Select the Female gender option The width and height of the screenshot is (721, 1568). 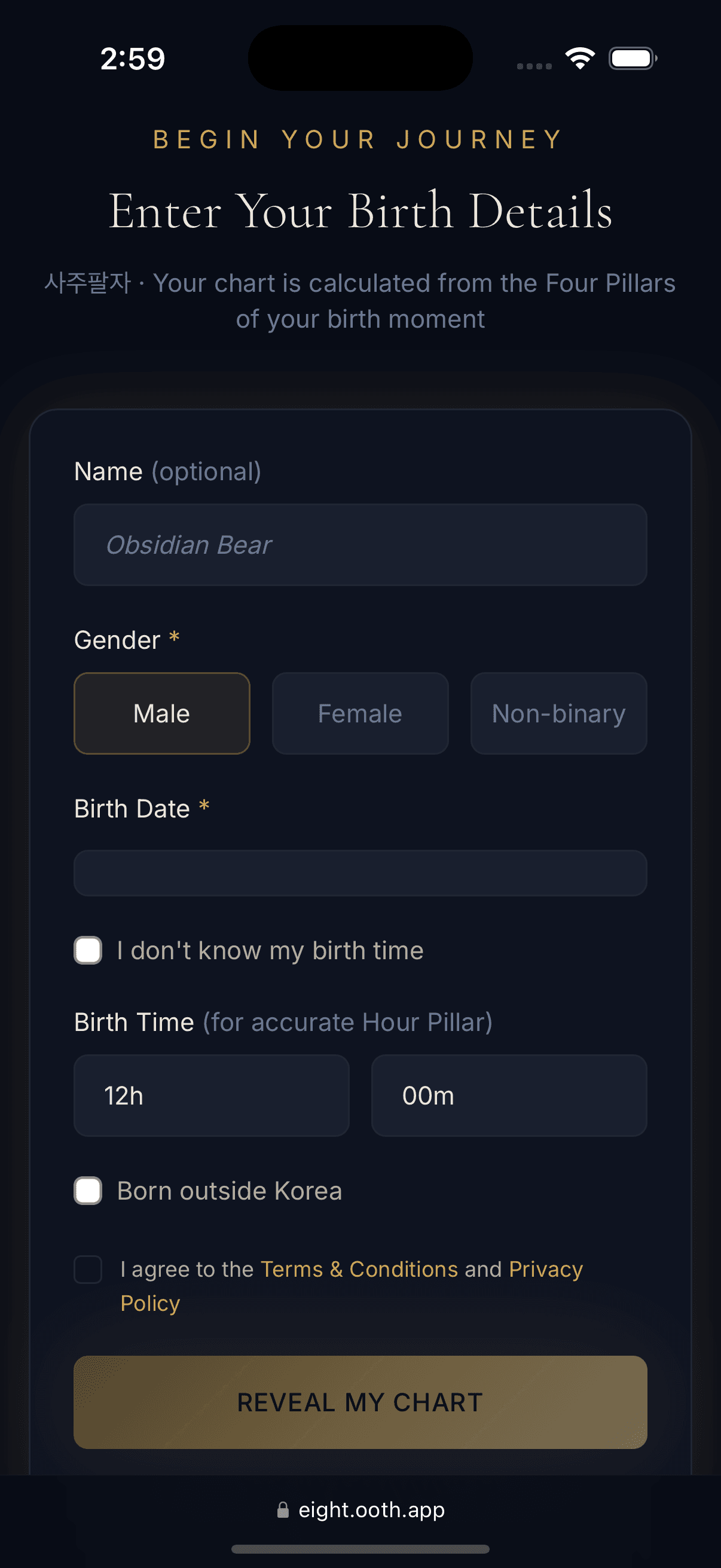tap(359, 713)
